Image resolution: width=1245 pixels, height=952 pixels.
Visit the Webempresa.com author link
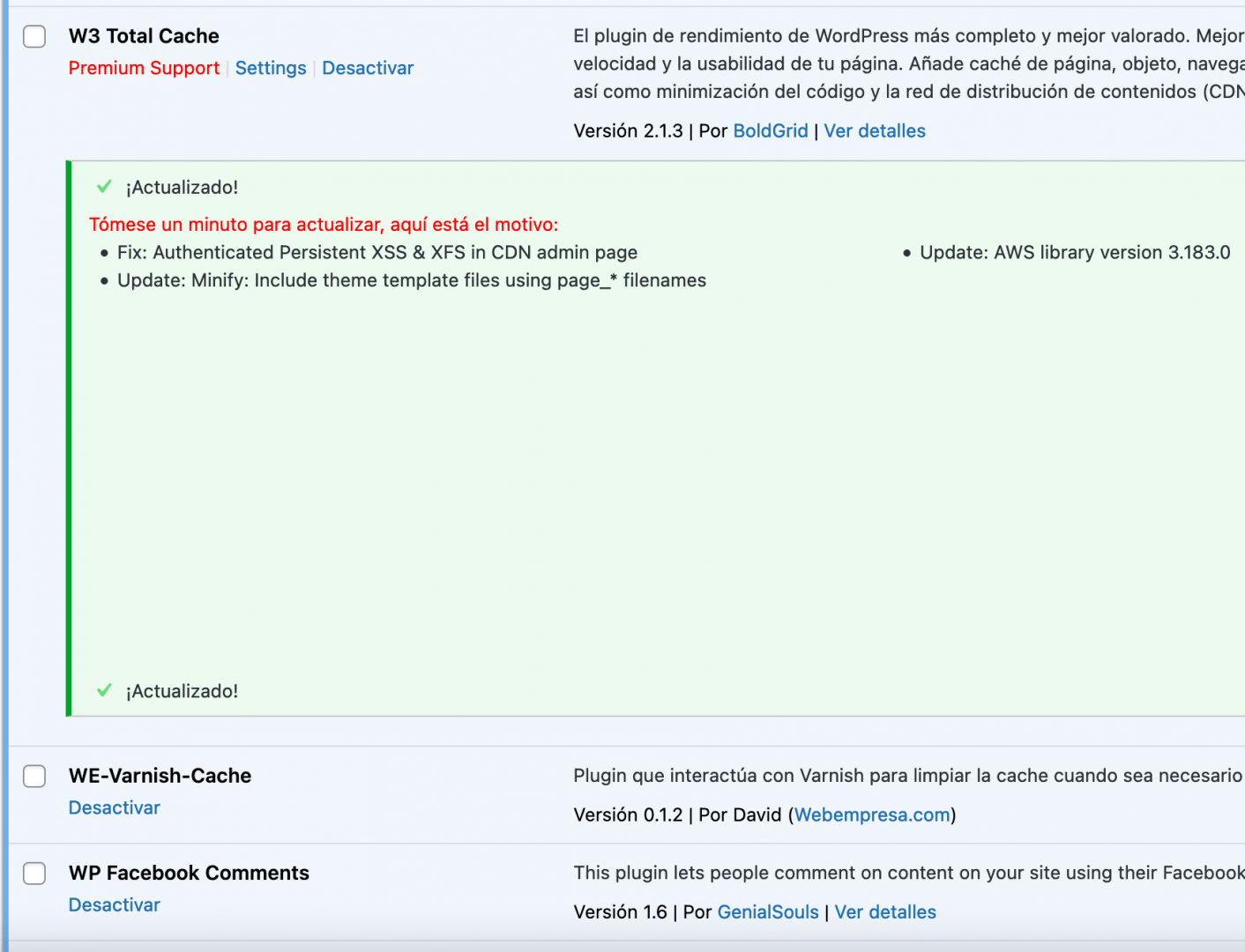[x=872, y=814]
